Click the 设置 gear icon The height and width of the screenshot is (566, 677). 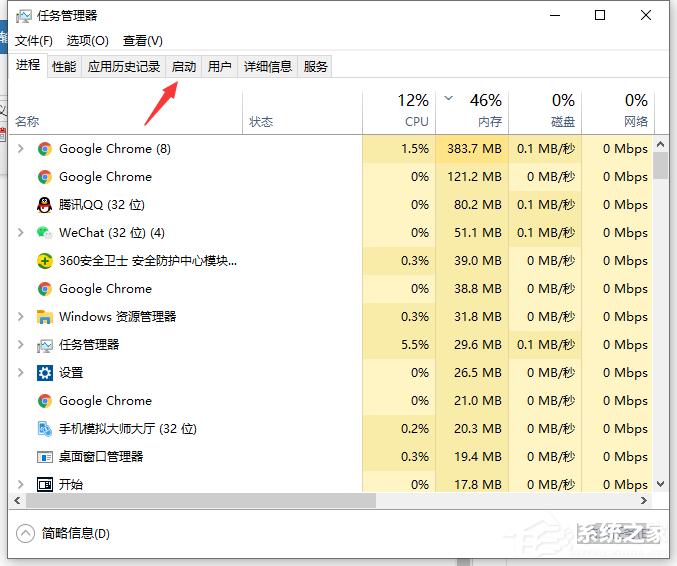[x=44, y=373]
